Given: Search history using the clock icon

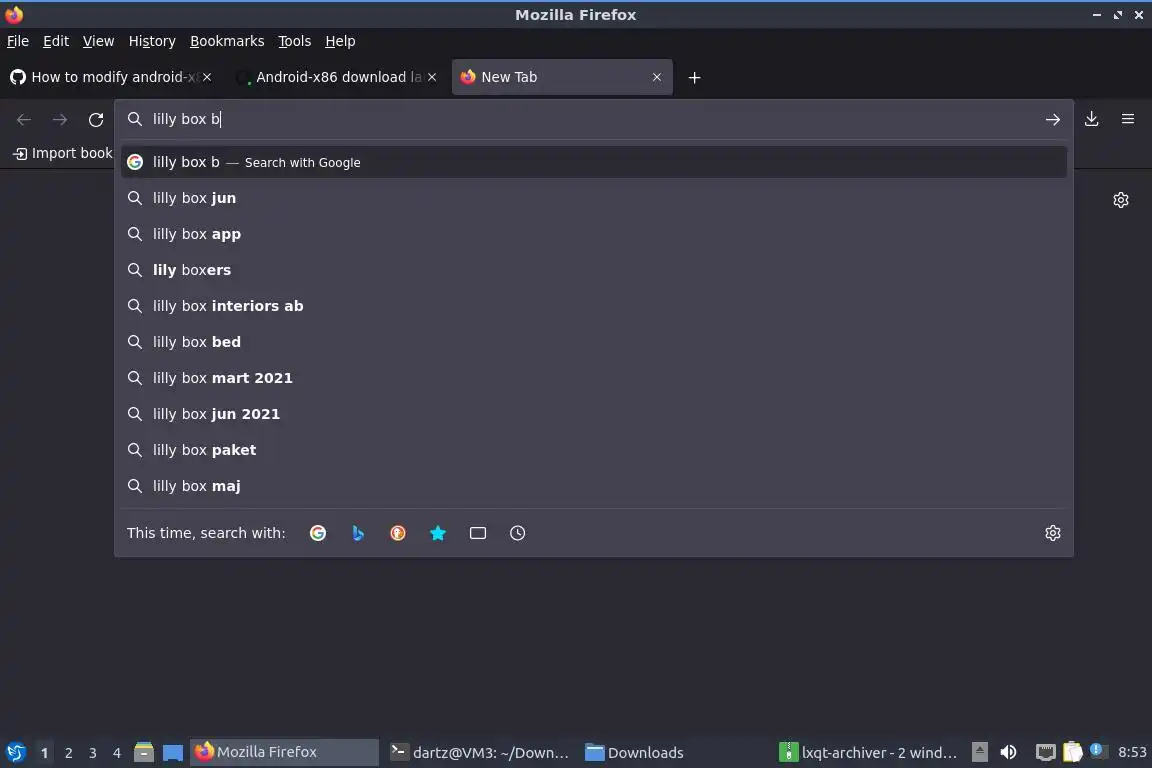Looking at the screenshot, I should (517, 533).
